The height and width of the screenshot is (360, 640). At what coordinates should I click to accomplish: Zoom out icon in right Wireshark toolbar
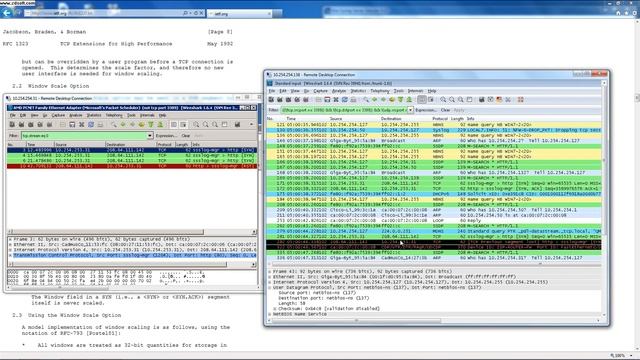[x=452, y=100]
